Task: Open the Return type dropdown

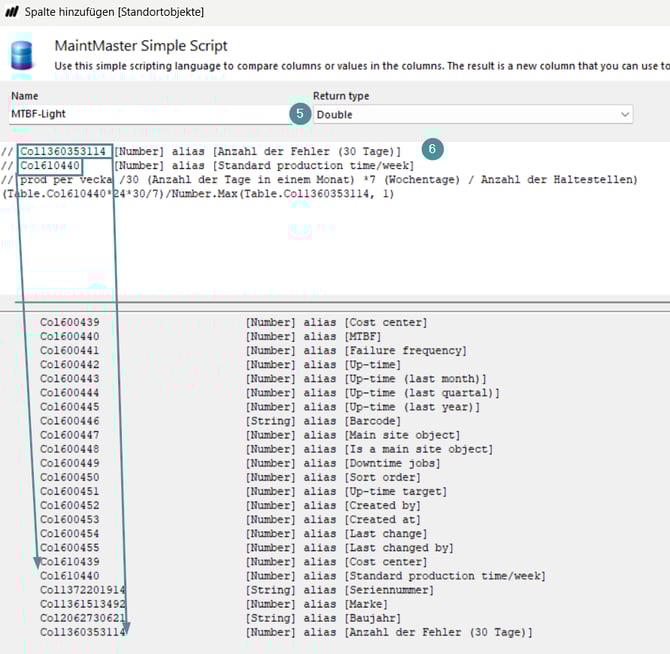Action: click(x=472, y=114)
